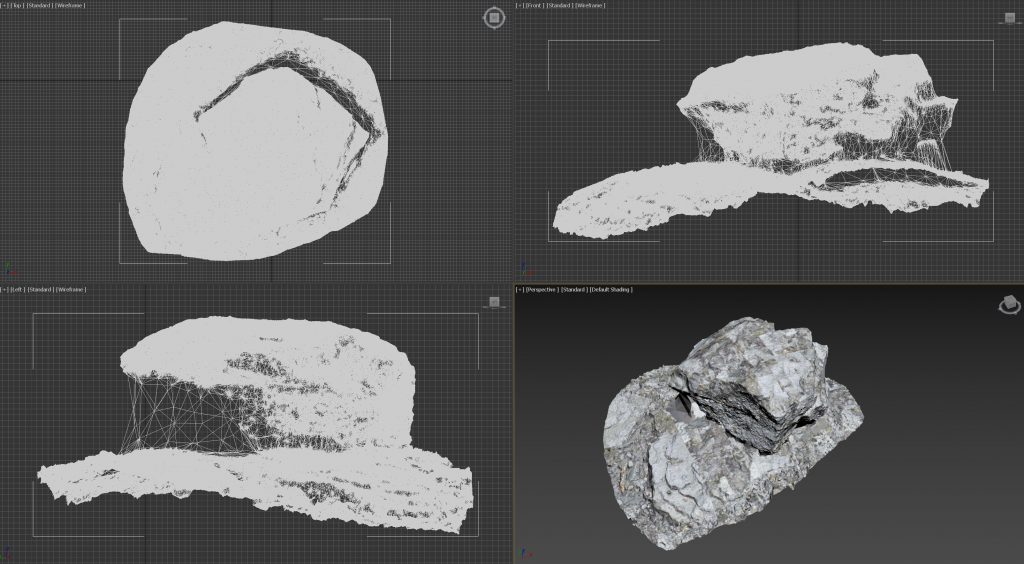Image resolution: width=1024 pixels, height=564 pixels.
Task: Click the axis tripod in the Left viewport
Action: pos(8,551)
